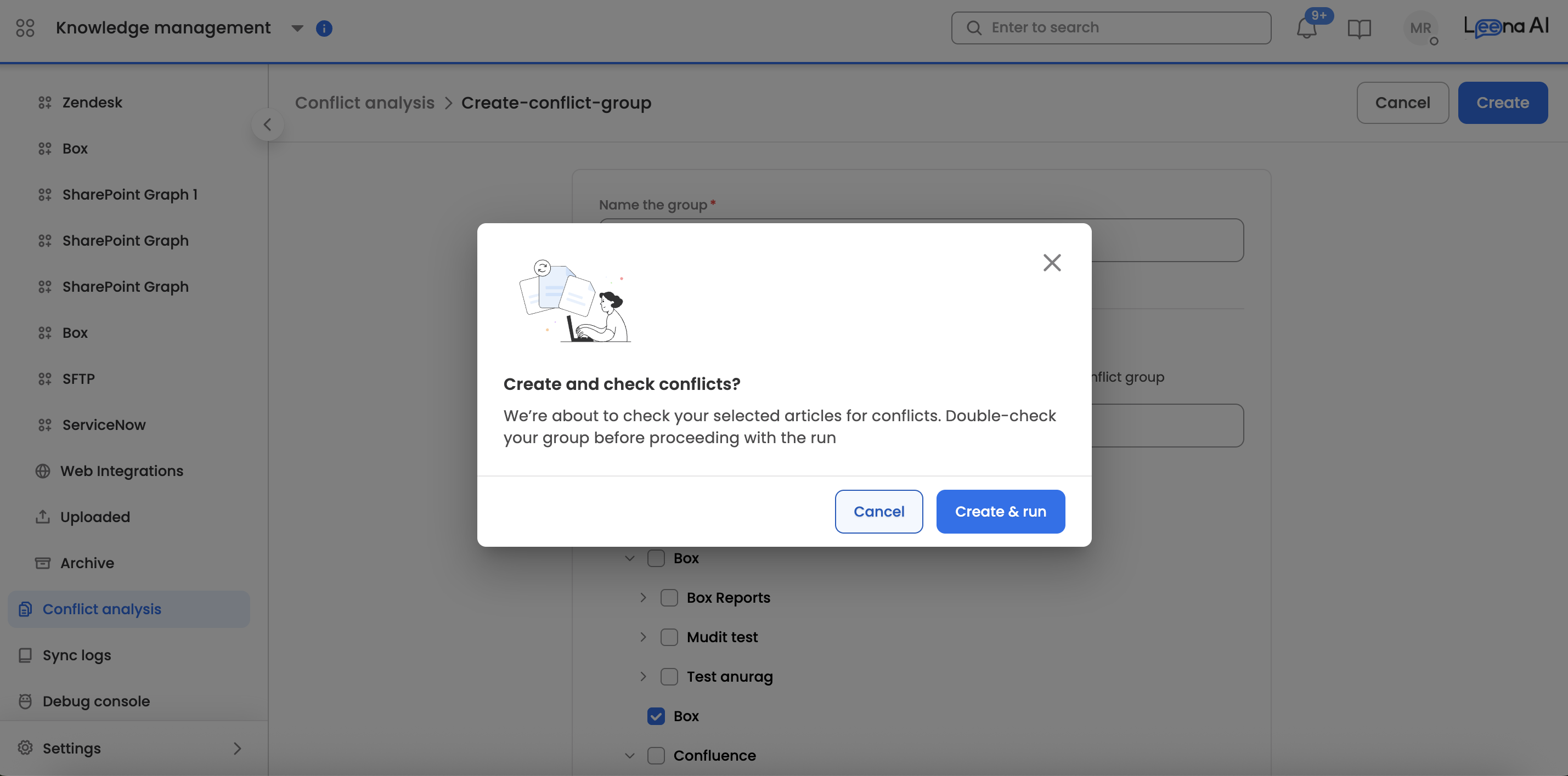Open the notifications bell icon
The width and height of the screenshot is (1568, 776).
click(1306, 28)
